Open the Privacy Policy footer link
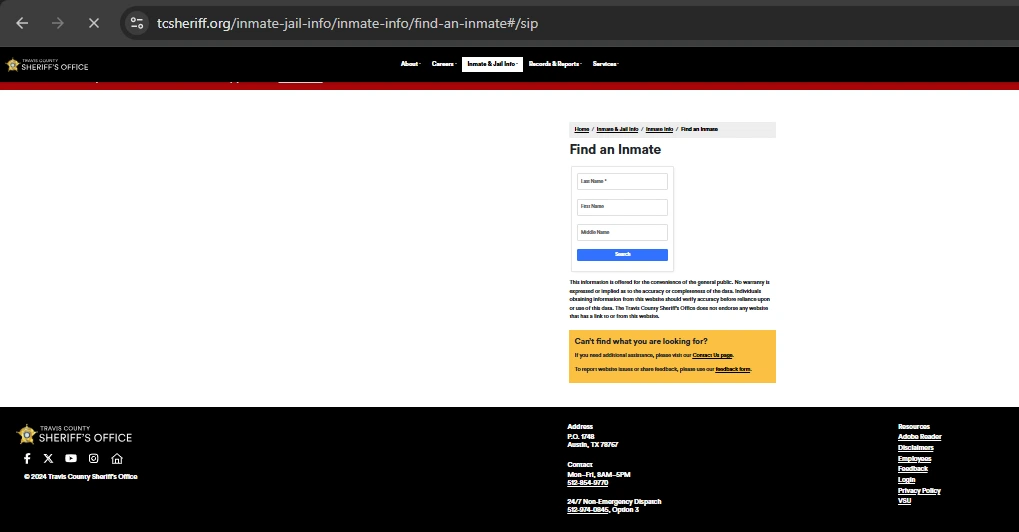Screen dimensions: 1019x532 coord(918,490)
